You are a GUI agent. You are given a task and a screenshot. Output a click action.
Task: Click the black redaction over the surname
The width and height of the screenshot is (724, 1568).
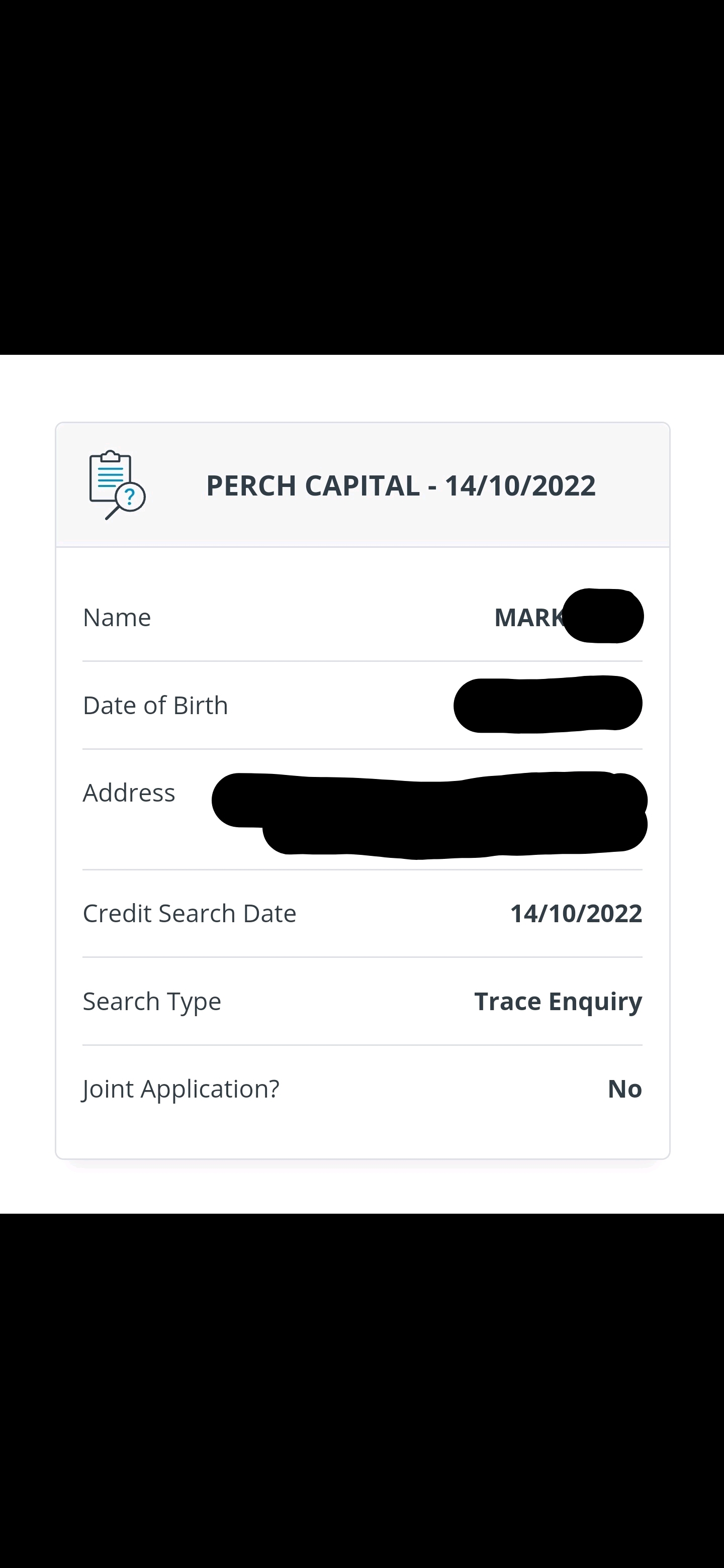click(603, 616)
